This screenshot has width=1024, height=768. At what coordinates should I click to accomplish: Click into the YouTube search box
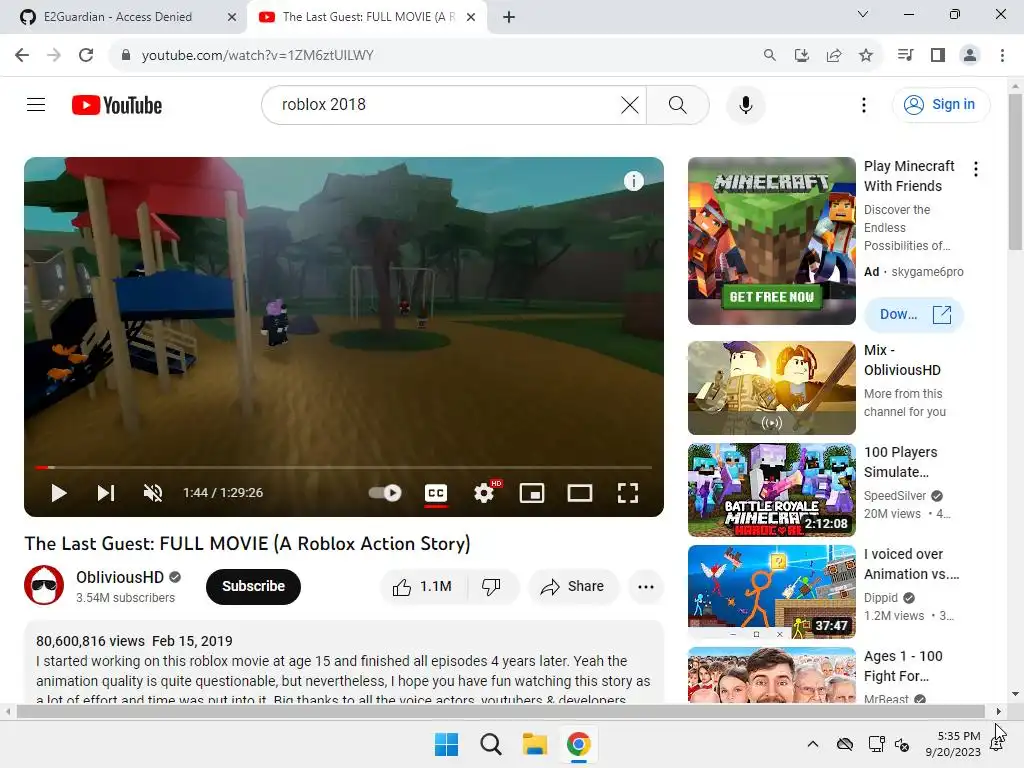444,104
